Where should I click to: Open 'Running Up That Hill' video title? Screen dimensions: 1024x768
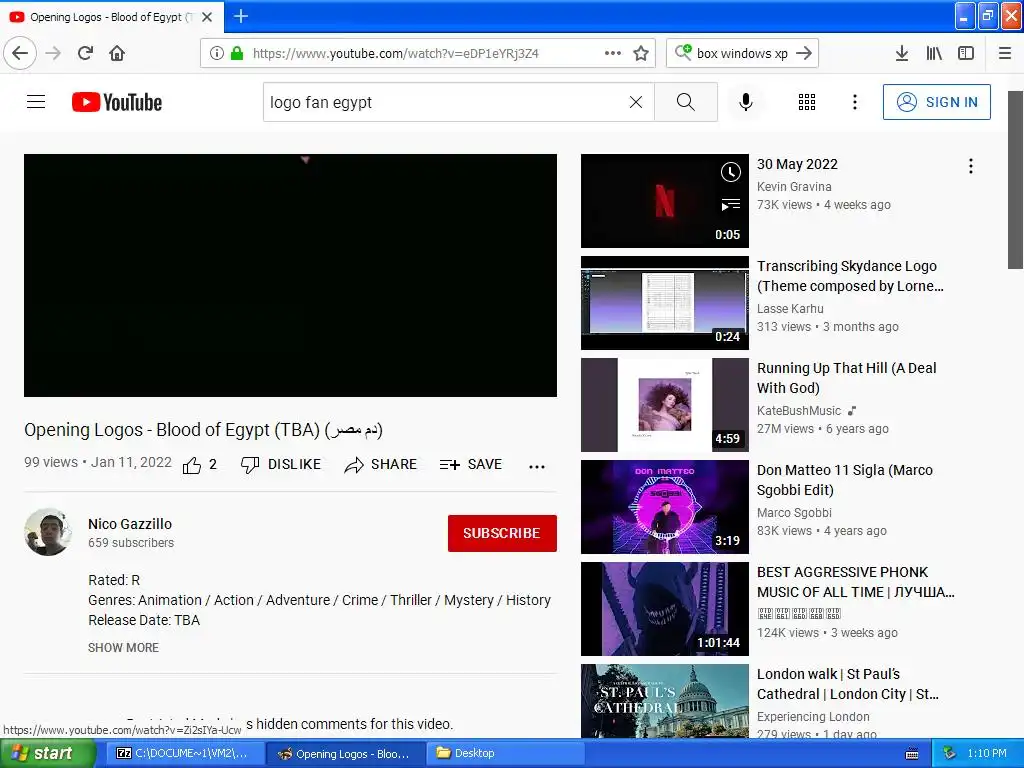point(846,377)
